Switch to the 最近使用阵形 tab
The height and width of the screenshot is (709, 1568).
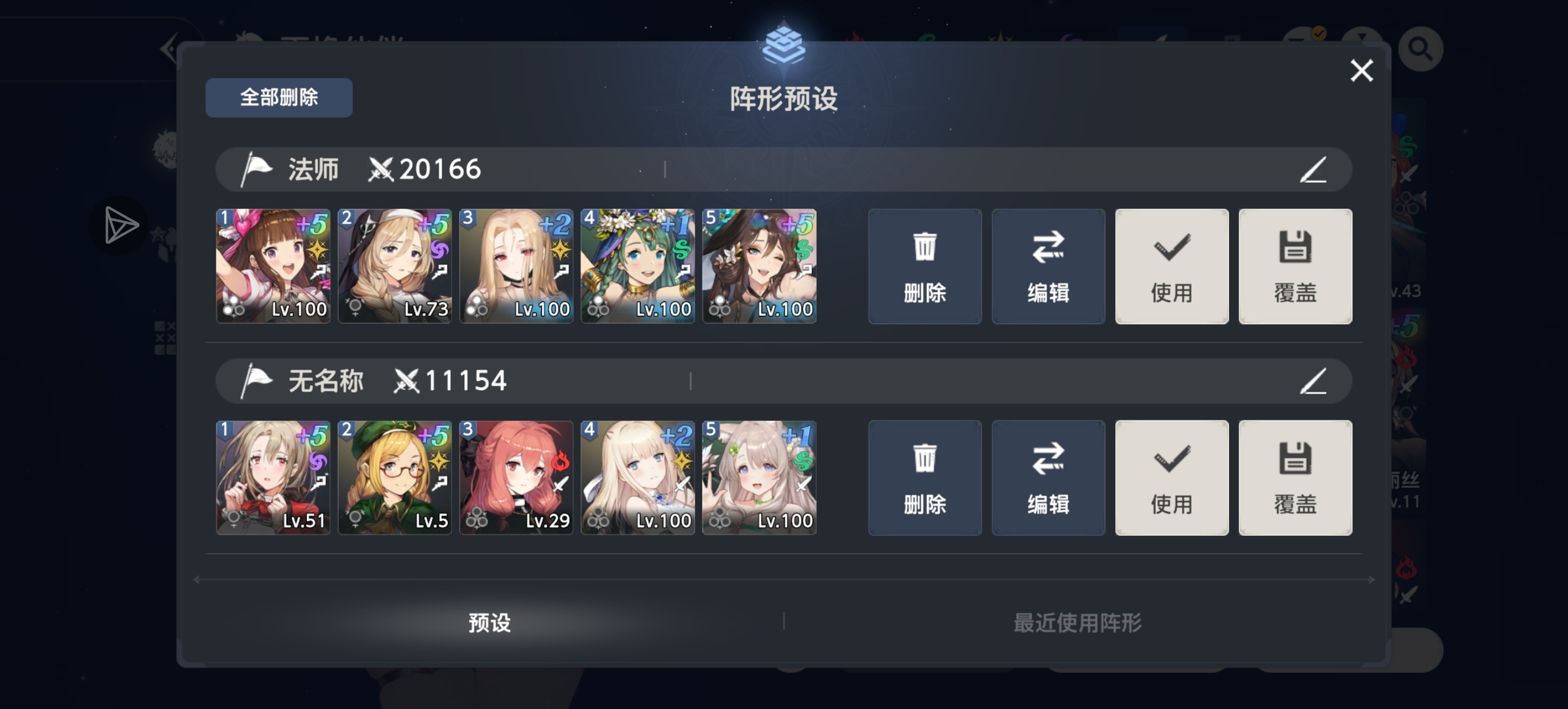pyautogui.click(x=1077, y=623)
